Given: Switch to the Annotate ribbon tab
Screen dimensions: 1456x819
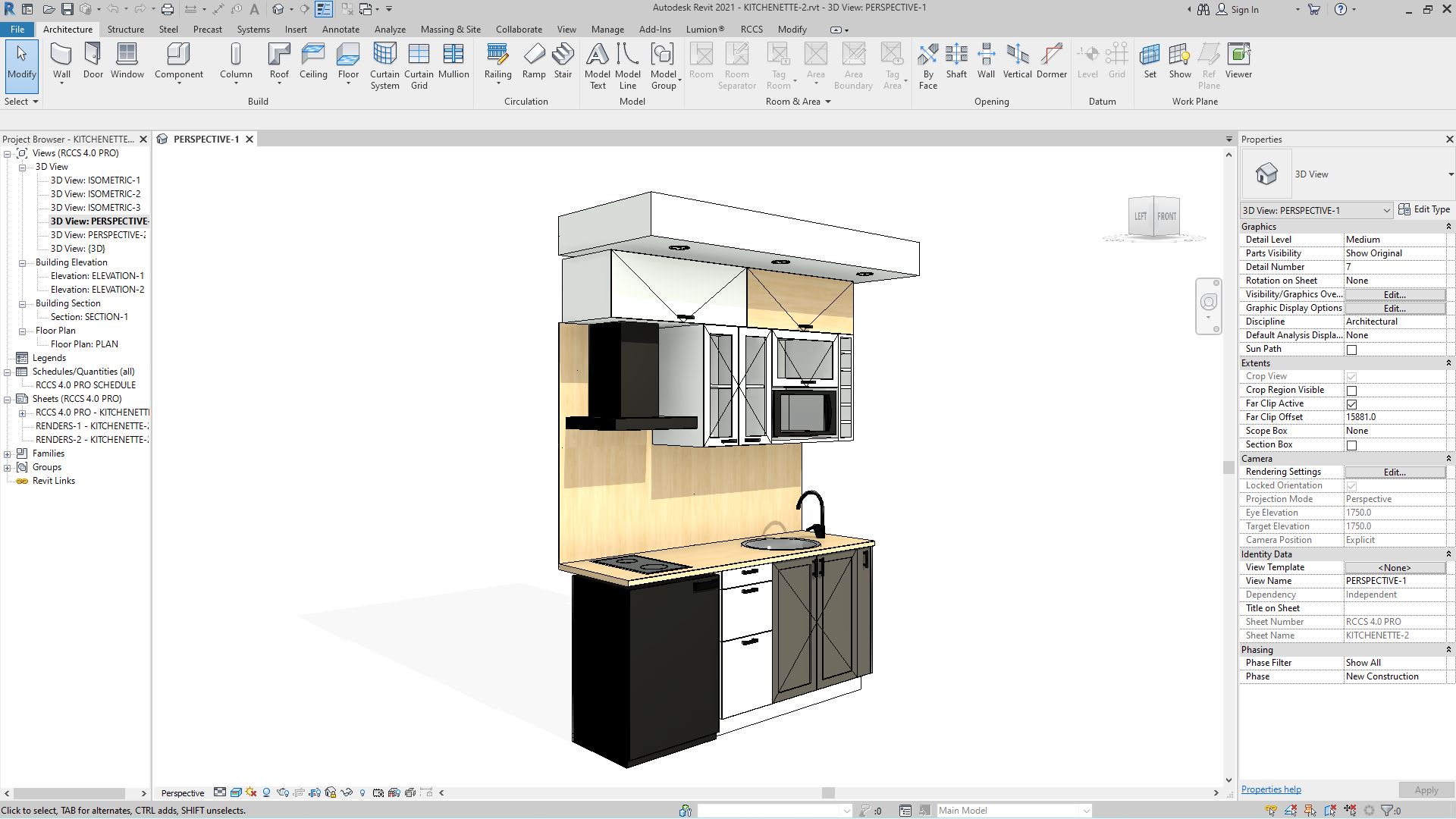Looking at the screenshot, I should click(340, 29).
